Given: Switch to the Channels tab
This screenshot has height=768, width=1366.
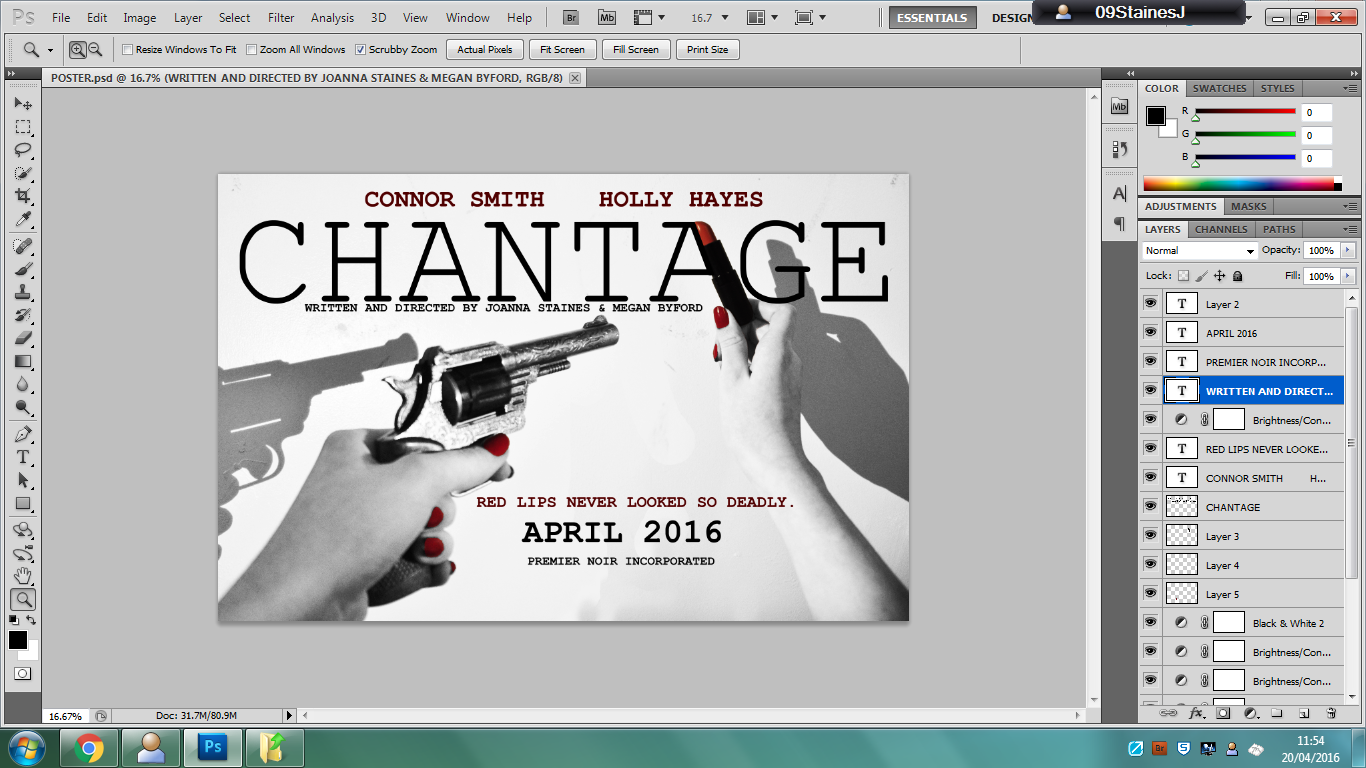Looking at the screenshot, I should click(1220, 229).
